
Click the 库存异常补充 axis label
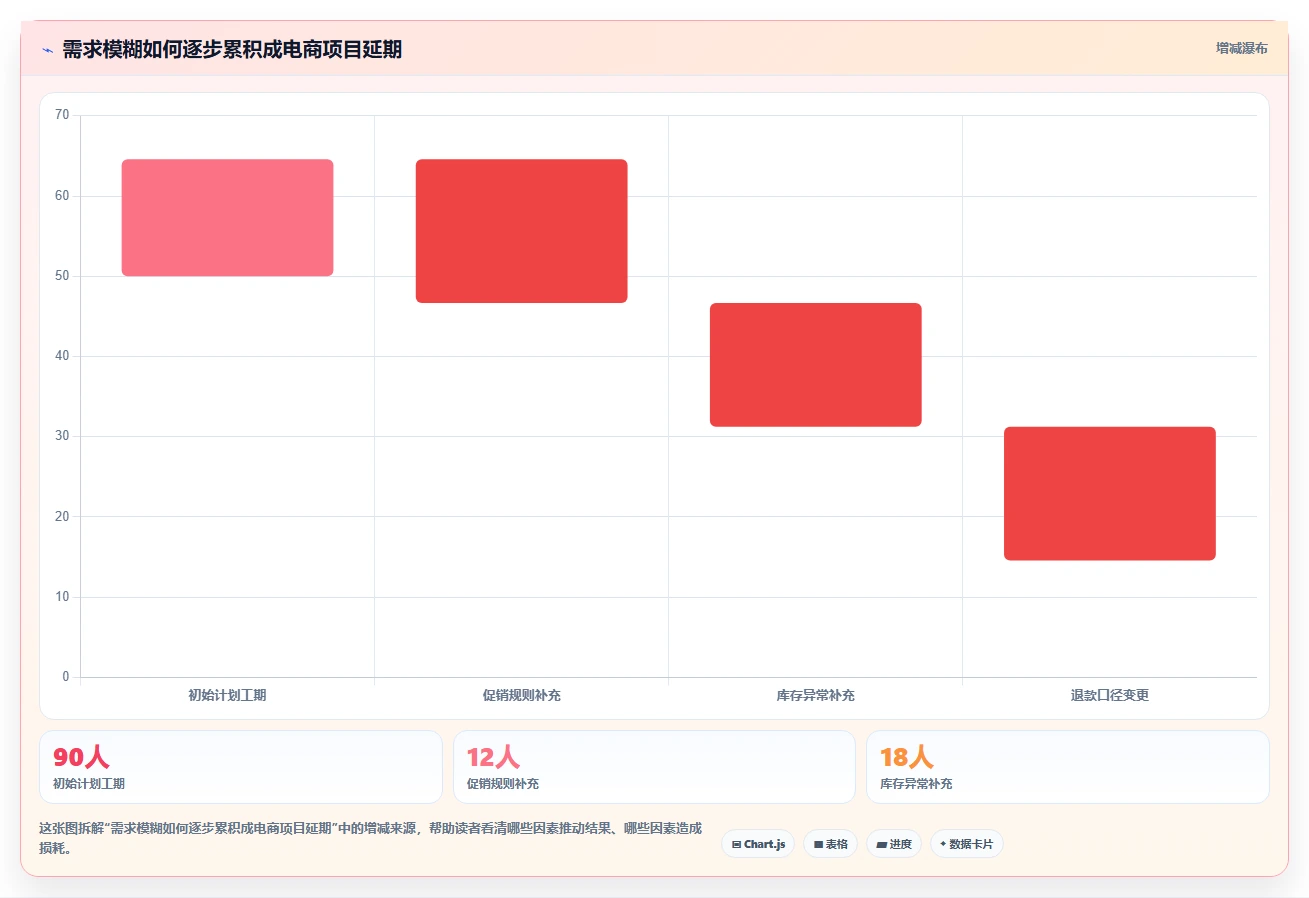coord(815,695)
